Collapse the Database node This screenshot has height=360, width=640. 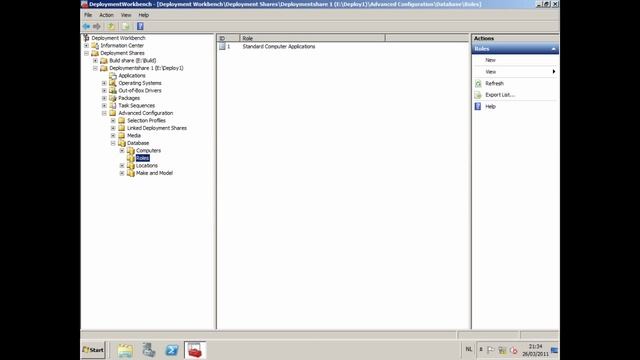click(113, 143)
